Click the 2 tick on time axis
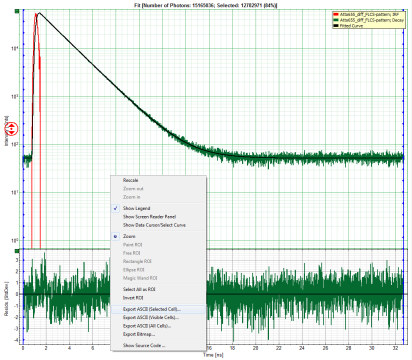 46,348
